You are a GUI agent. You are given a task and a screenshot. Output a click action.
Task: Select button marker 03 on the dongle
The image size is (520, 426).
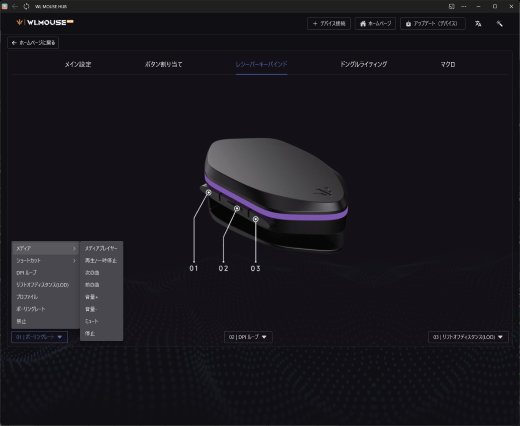coord(256,219)
